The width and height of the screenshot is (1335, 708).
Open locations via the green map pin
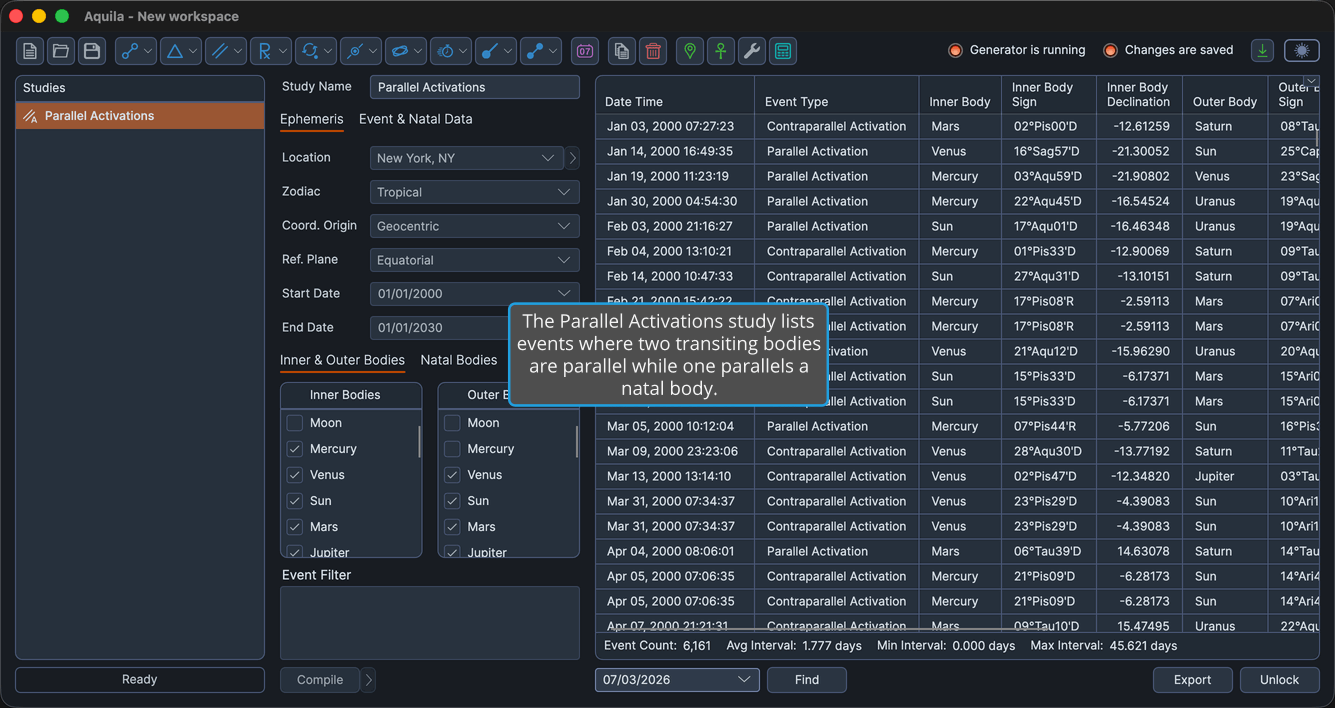690,50
